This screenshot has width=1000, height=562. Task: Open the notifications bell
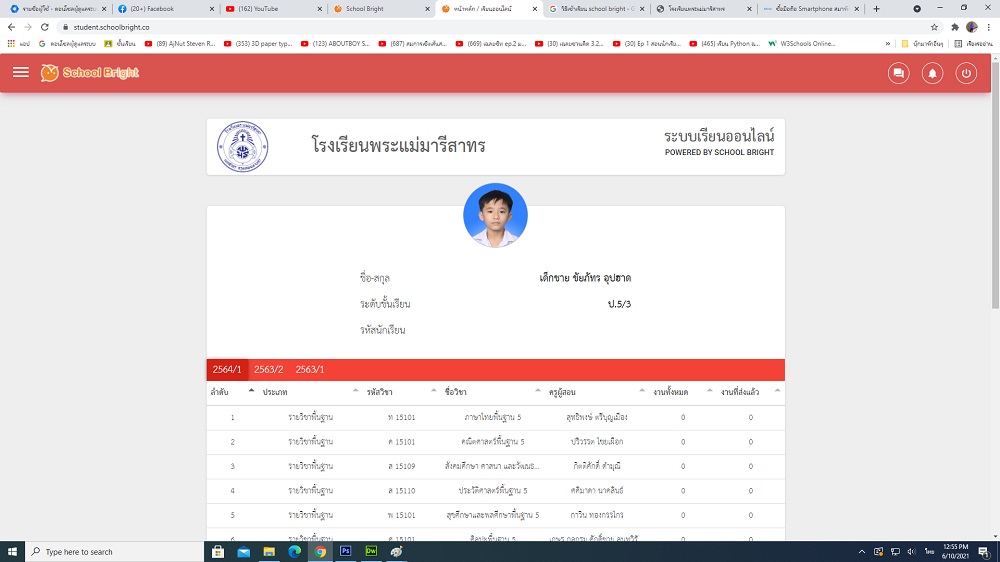point(932,73)
